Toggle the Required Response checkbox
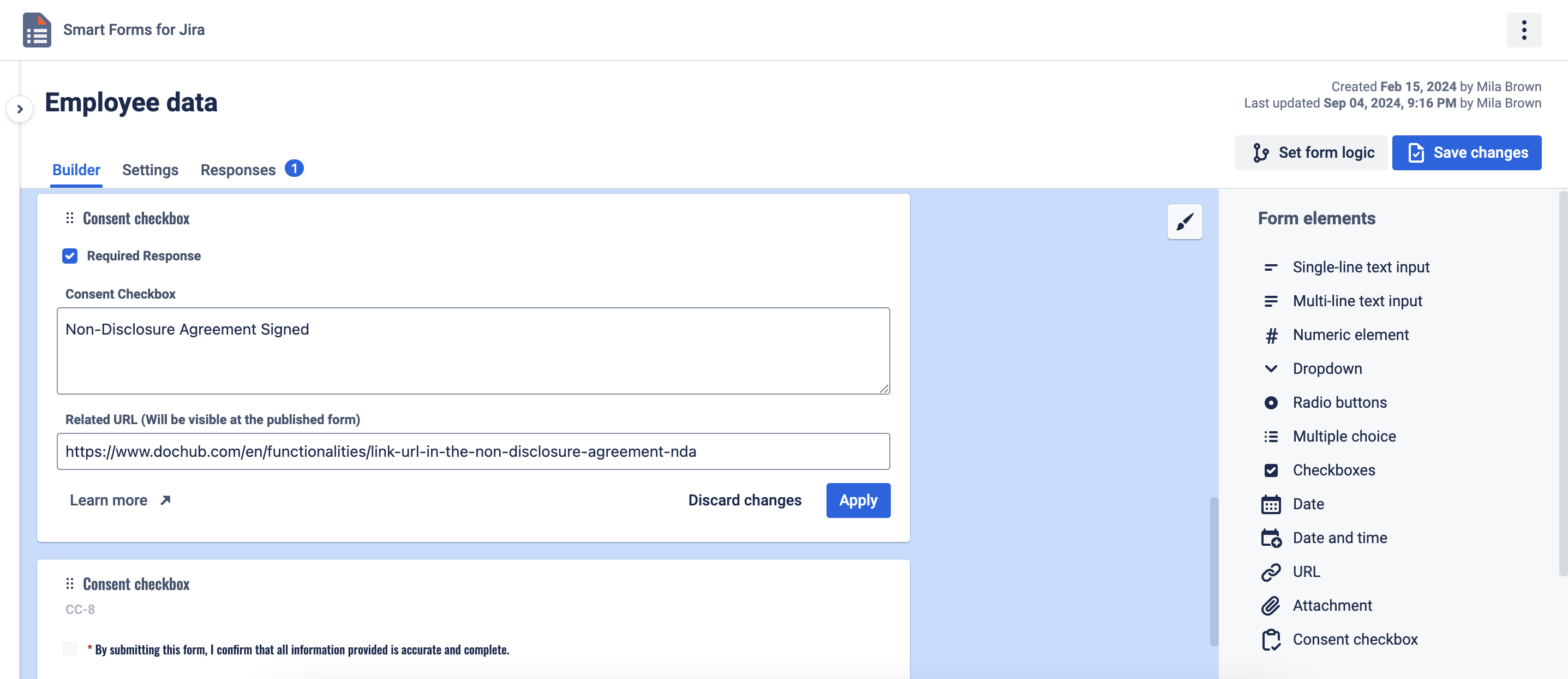 coord(70,256)
